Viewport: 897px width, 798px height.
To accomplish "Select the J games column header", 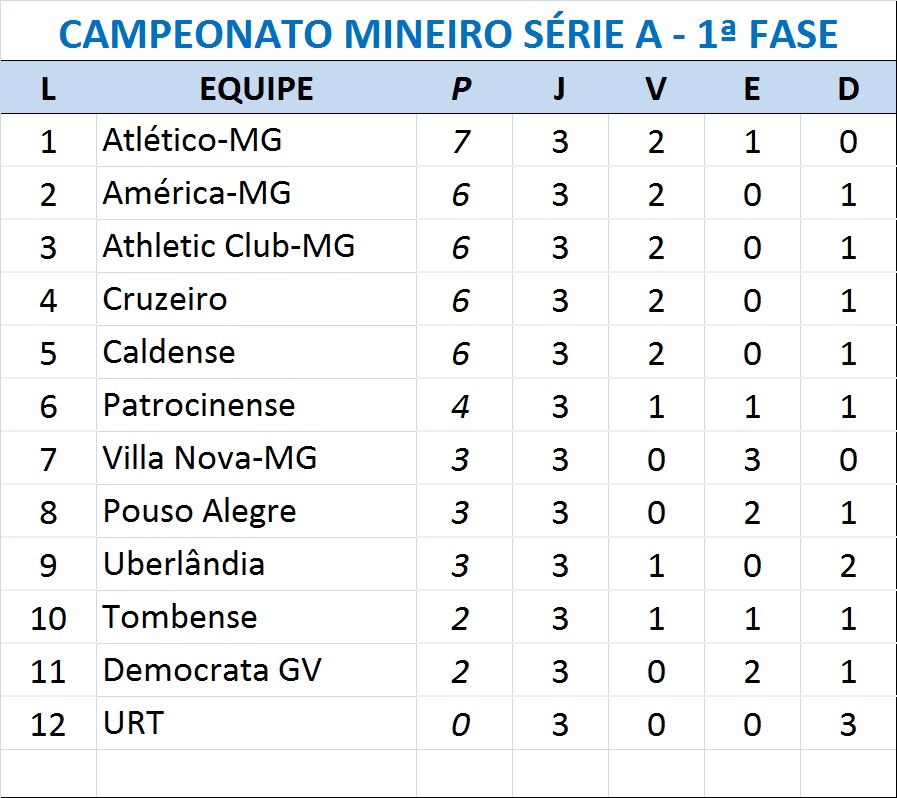I will pos(559,88).
